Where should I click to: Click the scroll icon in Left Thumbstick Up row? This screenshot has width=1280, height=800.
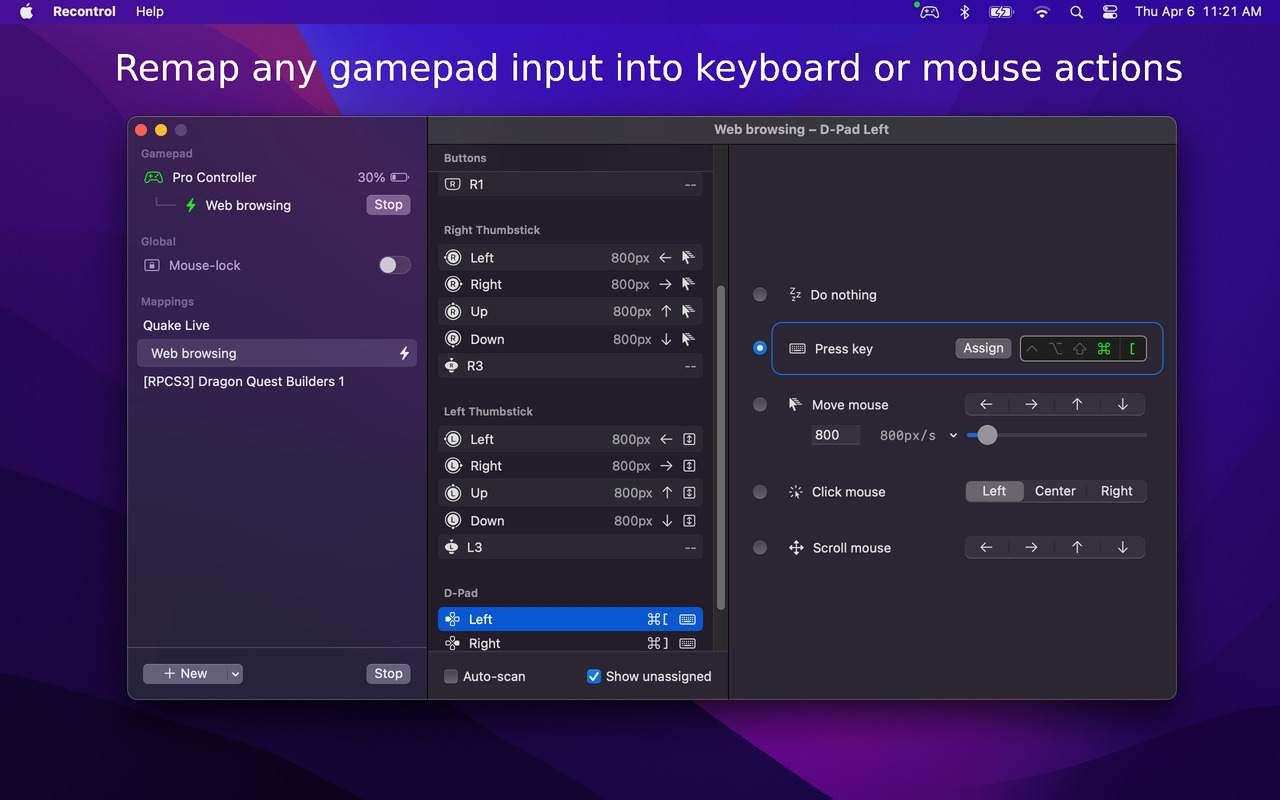688,493
